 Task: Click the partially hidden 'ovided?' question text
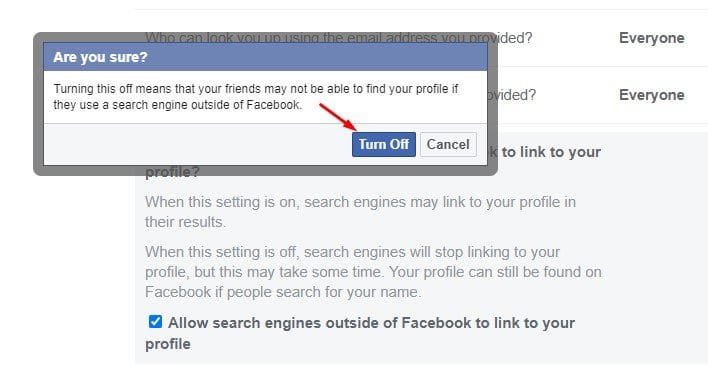point(513,95)
